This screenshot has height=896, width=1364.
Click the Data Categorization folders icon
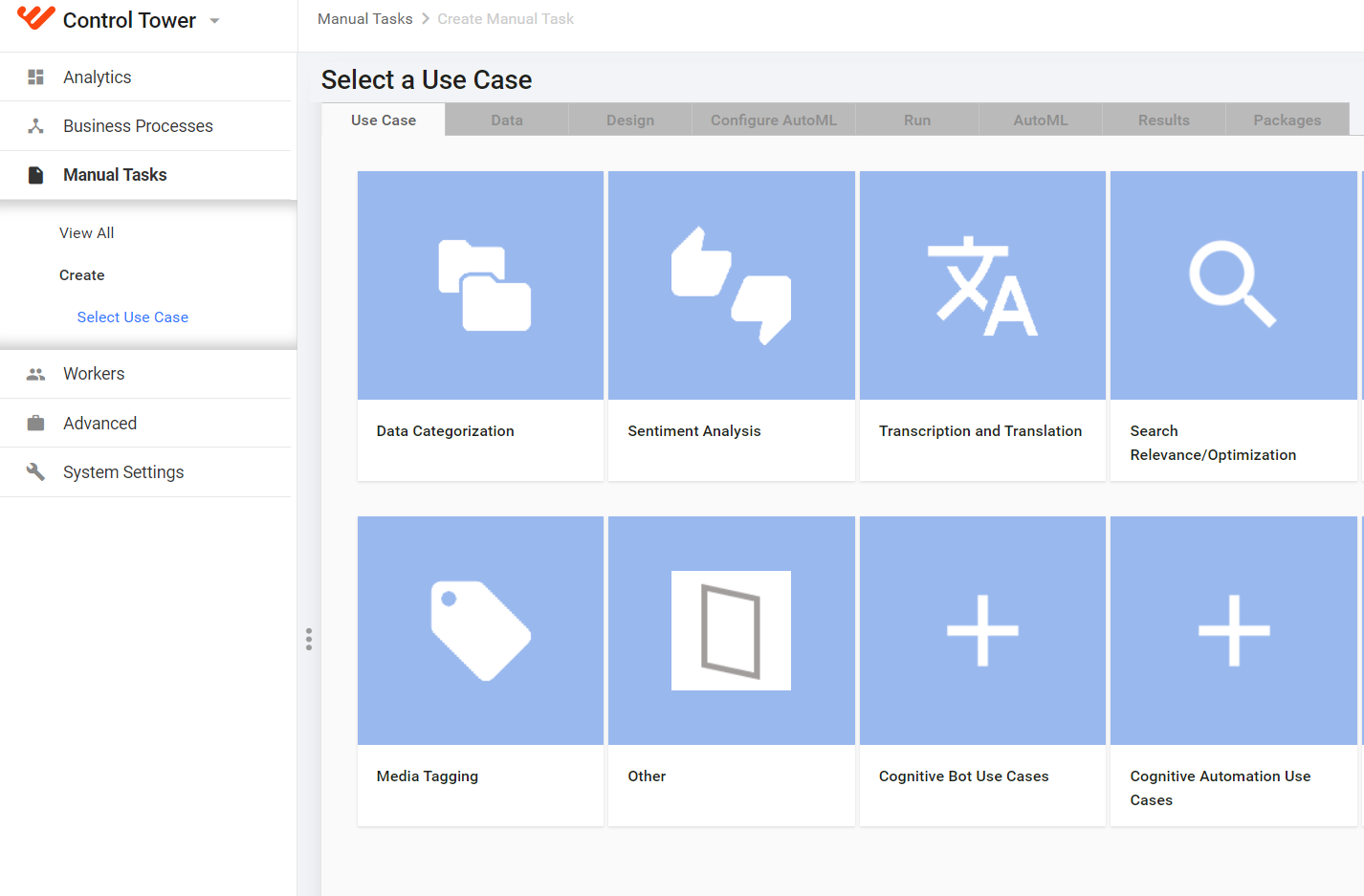484,285
